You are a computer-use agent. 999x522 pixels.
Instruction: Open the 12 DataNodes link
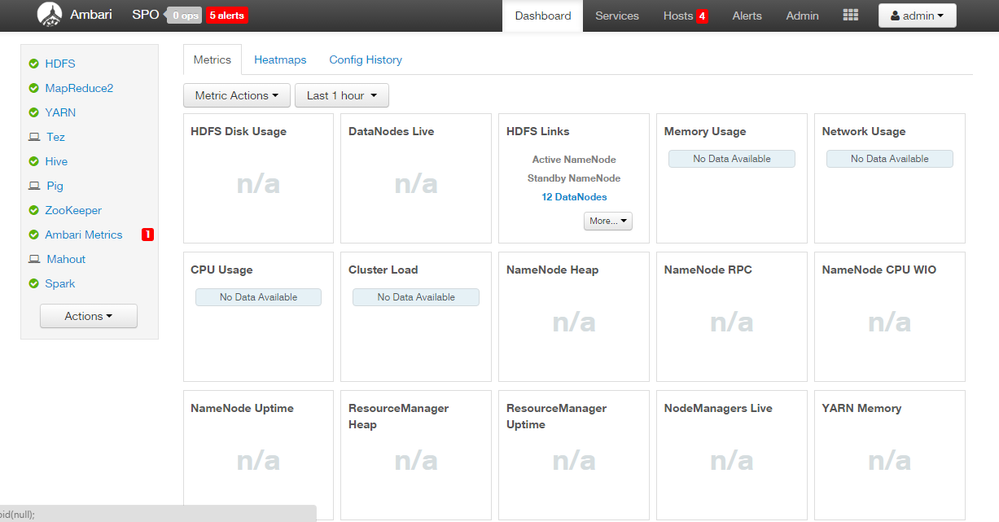click(574, 197)
